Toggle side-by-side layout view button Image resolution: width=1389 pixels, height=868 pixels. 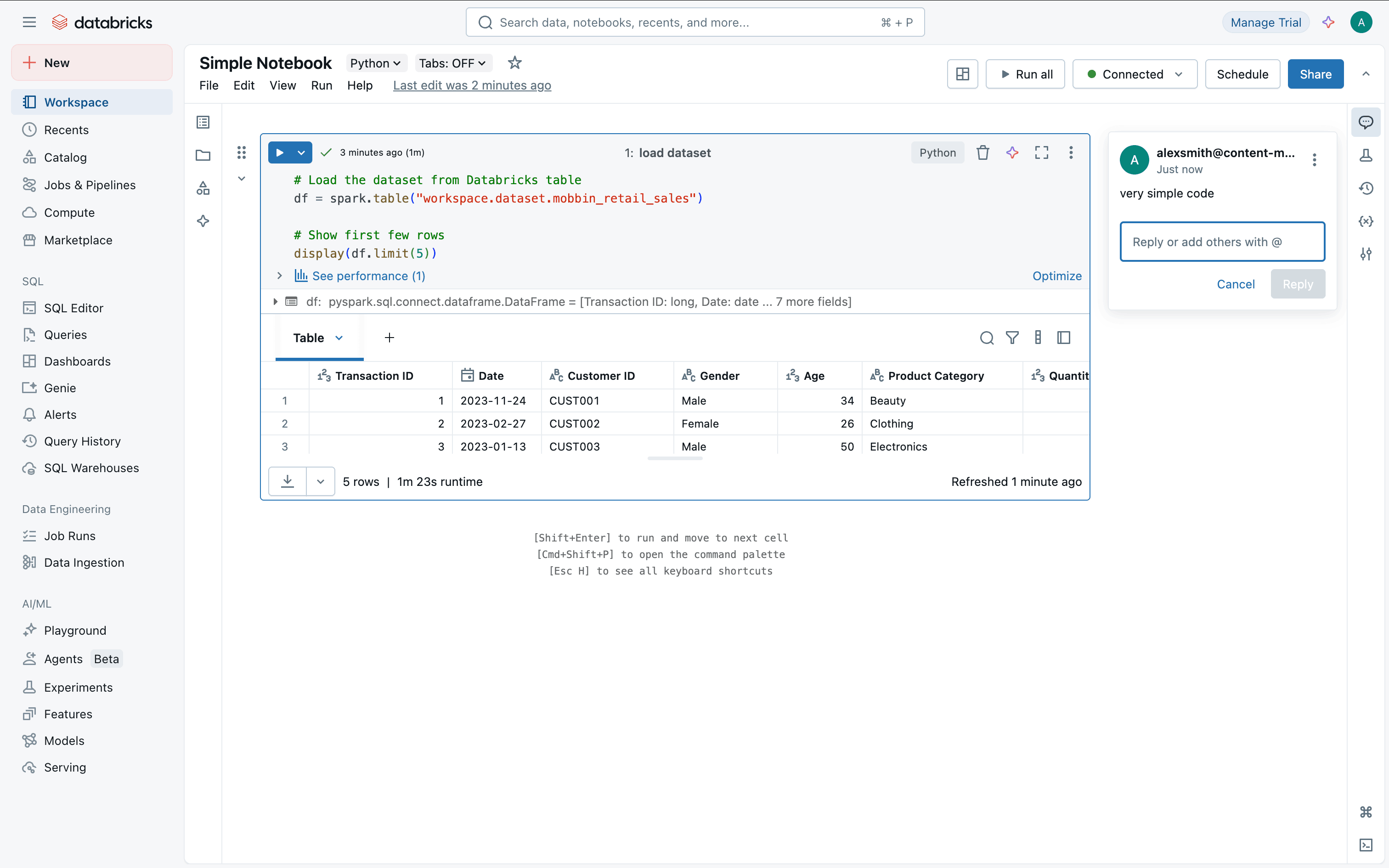coord(963,74)
